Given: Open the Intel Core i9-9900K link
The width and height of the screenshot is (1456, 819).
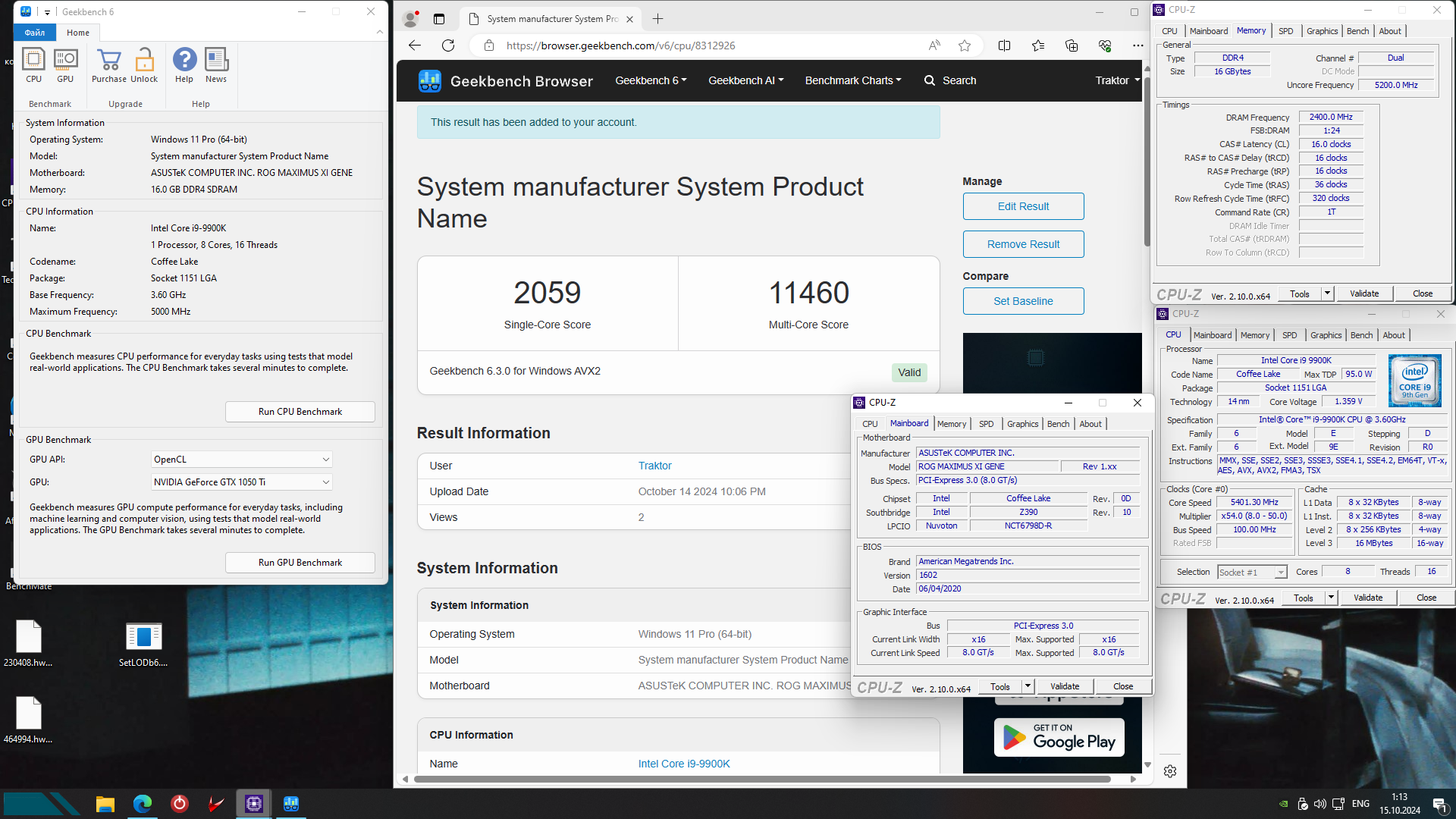Looking at the screenshot, I should [684, 764].
